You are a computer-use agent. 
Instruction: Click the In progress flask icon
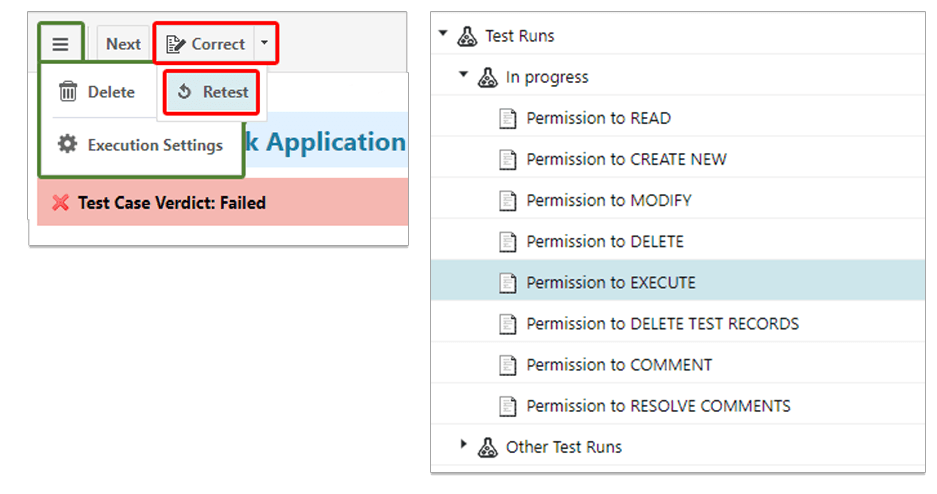coord(488,77)
